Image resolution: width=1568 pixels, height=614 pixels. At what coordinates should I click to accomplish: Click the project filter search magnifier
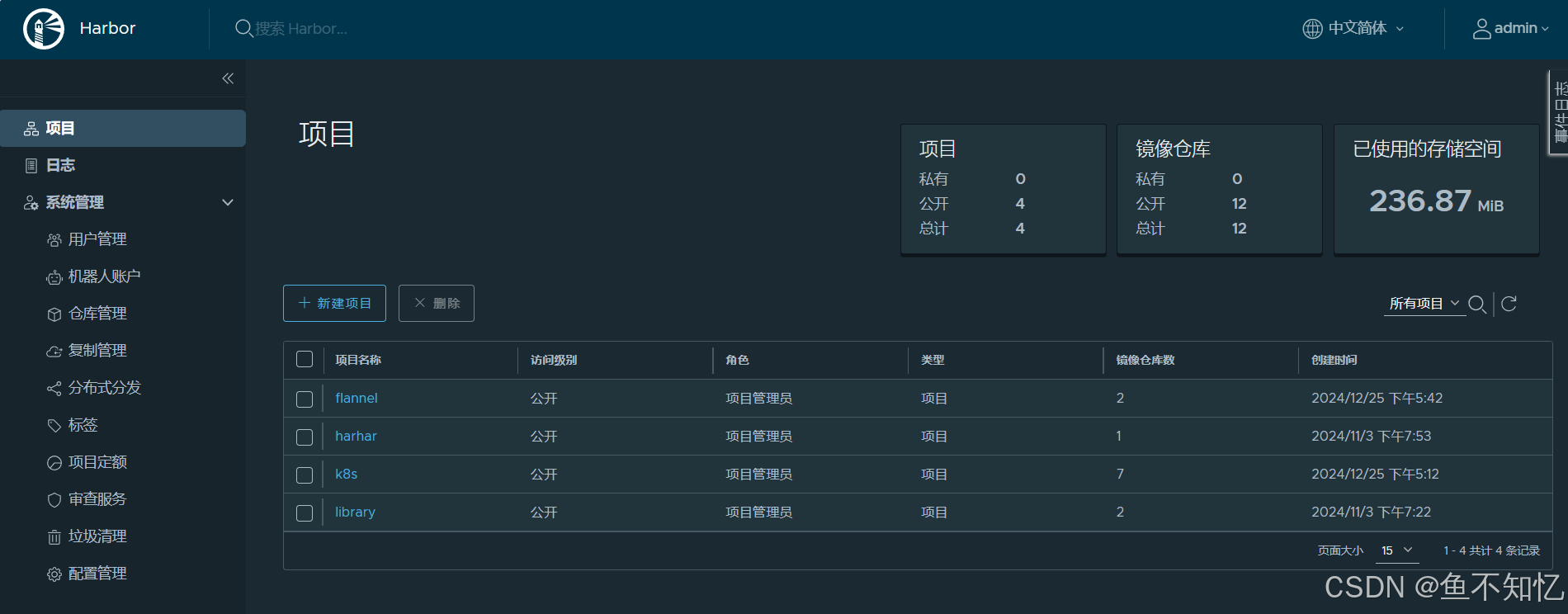point(1477,305)
